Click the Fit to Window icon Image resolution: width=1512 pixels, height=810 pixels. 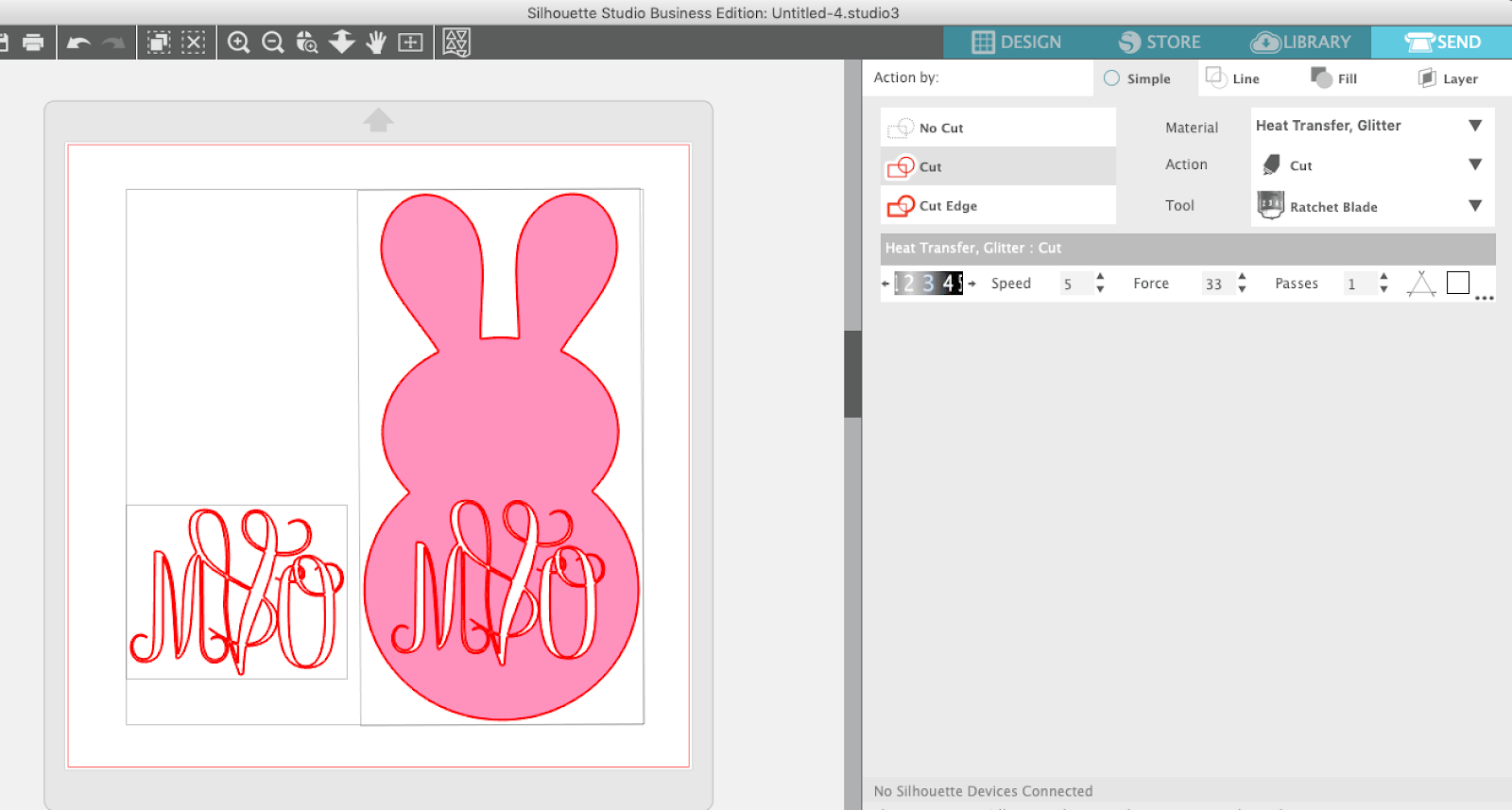[x=410, y=43]
